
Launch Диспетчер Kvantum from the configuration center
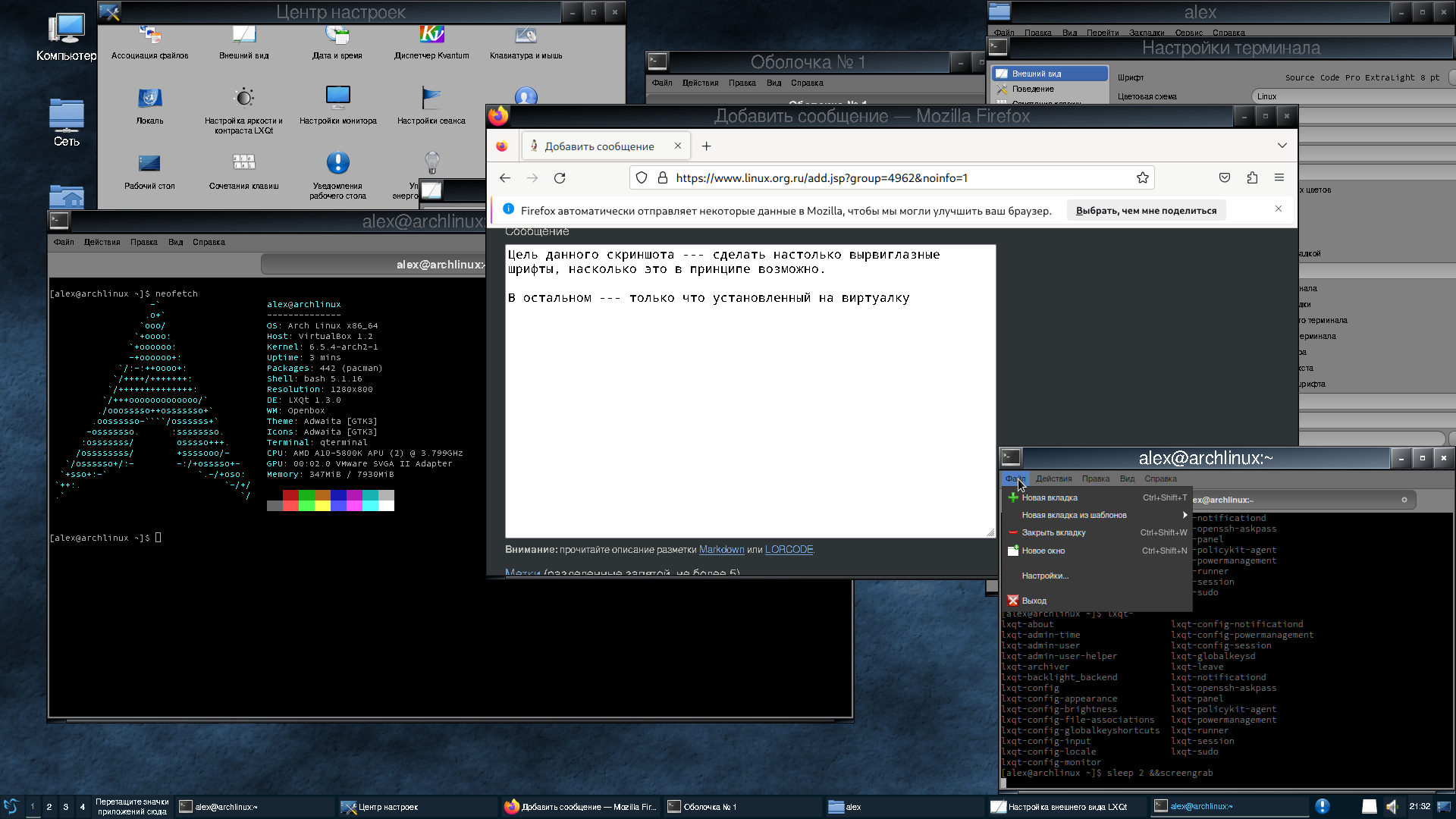[x=431, y=42]
